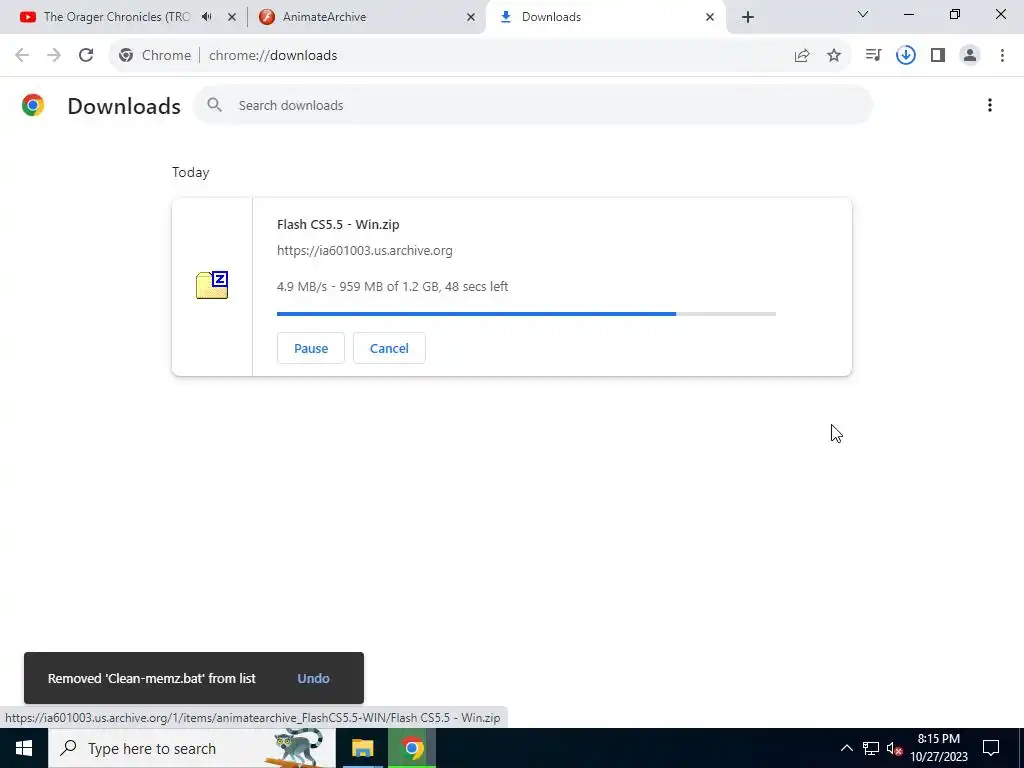Viewport: 1024px width, 768px height.
Task: Open the media controls icon in toolbar
Action: (873, 56)
